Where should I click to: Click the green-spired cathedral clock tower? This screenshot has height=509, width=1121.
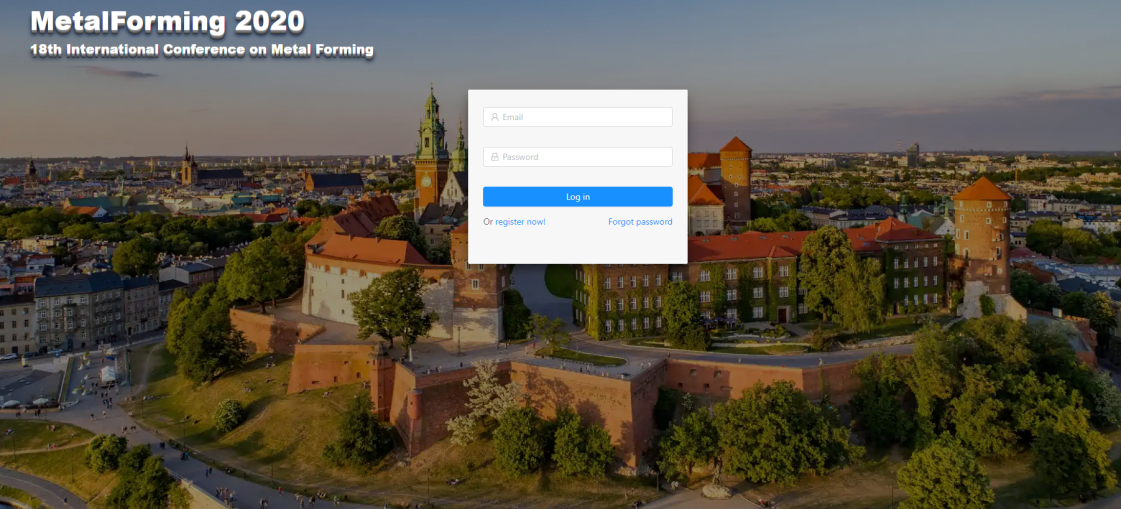[x=432, y=149]
